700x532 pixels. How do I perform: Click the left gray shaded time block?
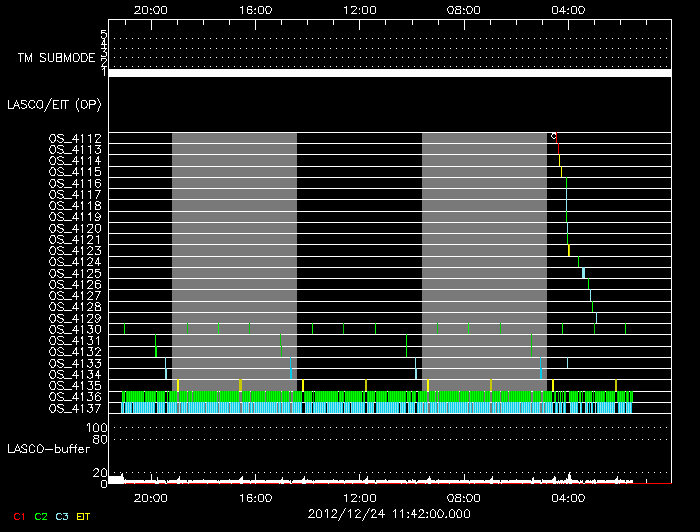coord(234,260)
